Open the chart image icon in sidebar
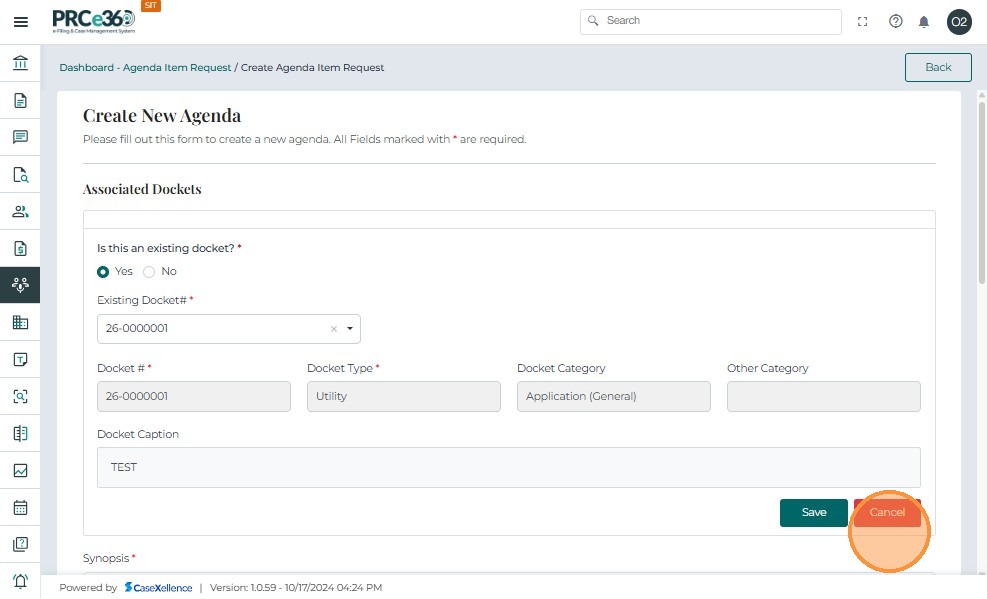This screenshot has height=599, width=987. 20,470
